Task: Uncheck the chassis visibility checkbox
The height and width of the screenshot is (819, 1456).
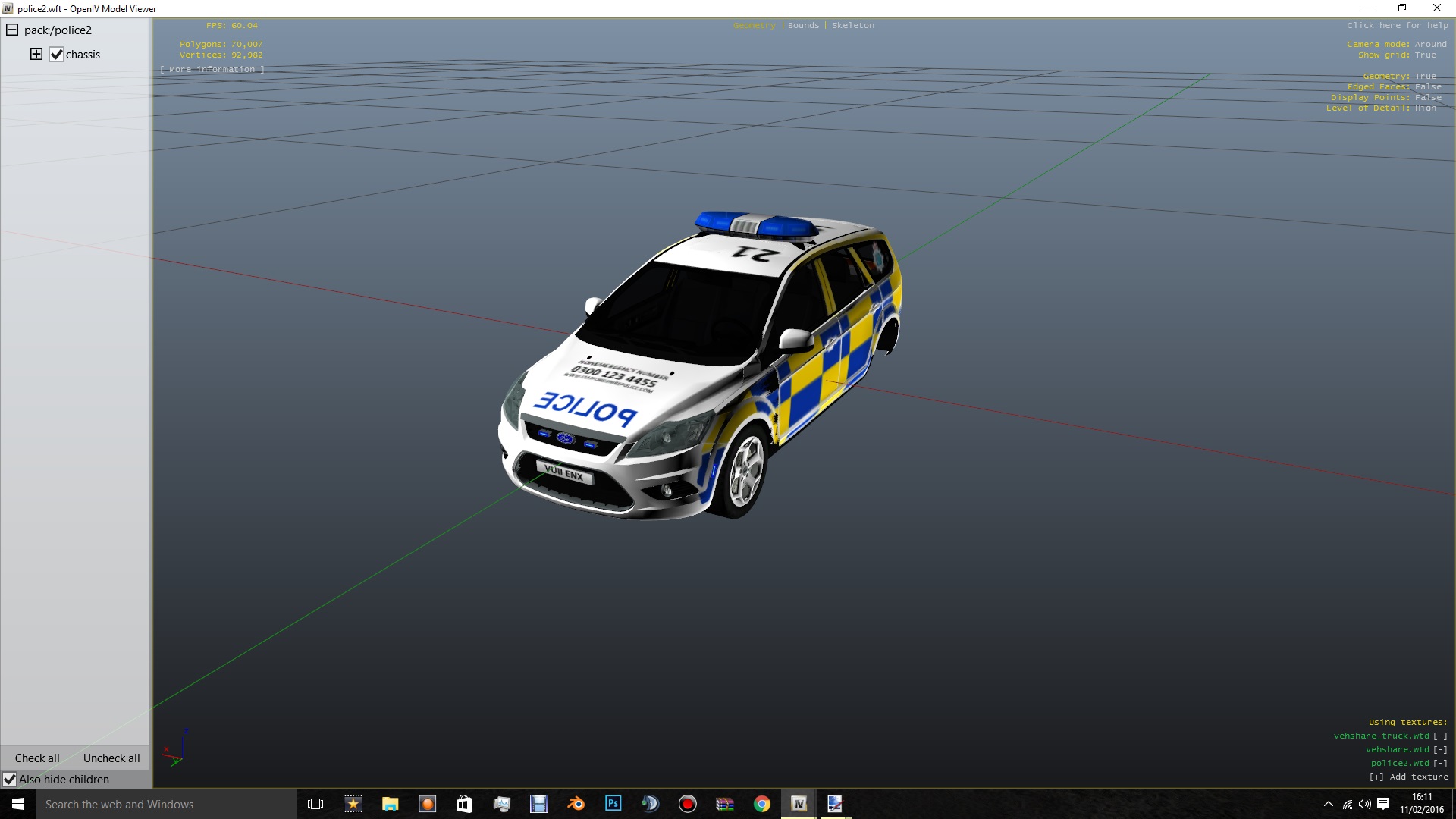Action: point(56,55)
